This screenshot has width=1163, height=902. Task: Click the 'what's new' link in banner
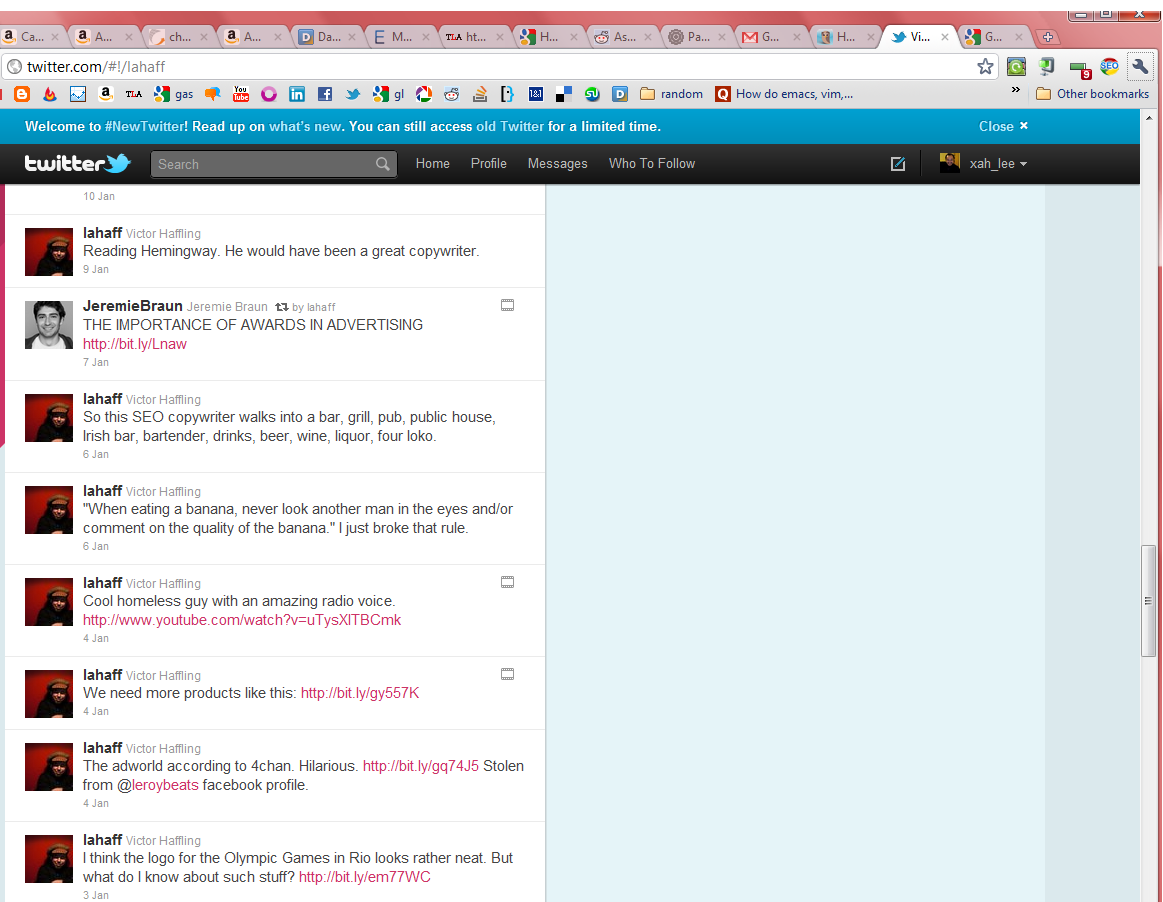click(306, 126)
